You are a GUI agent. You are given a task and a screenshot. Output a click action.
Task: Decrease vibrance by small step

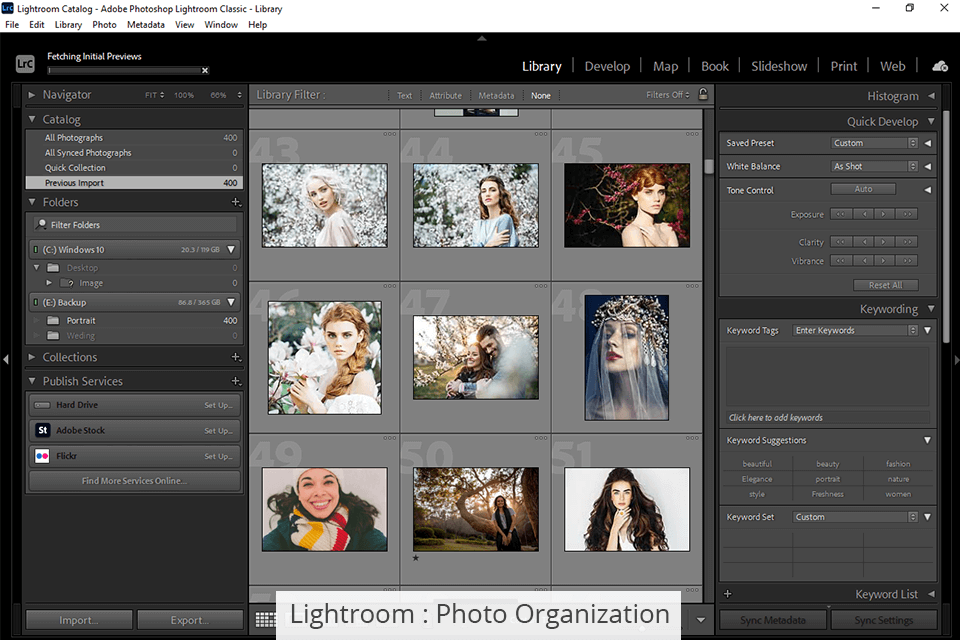pyautogui.click(x=863, y=261)
